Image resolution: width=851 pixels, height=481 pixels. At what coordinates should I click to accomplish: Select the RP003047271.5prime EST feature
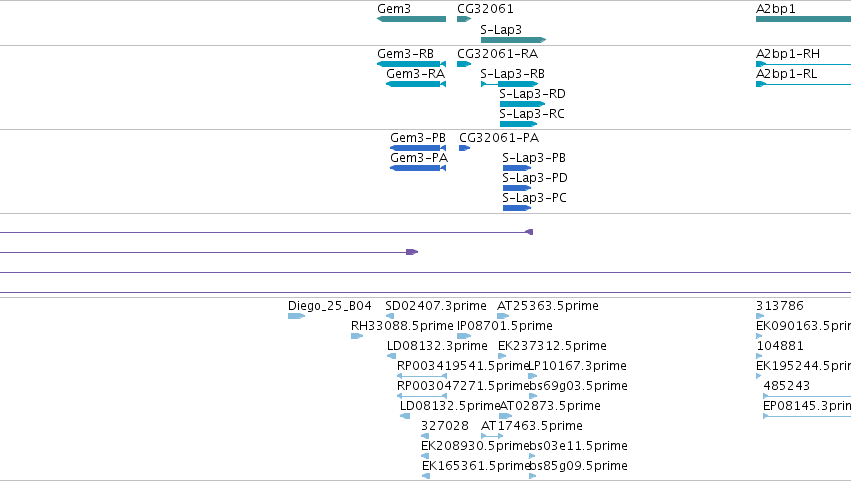[x=422, y=396]
